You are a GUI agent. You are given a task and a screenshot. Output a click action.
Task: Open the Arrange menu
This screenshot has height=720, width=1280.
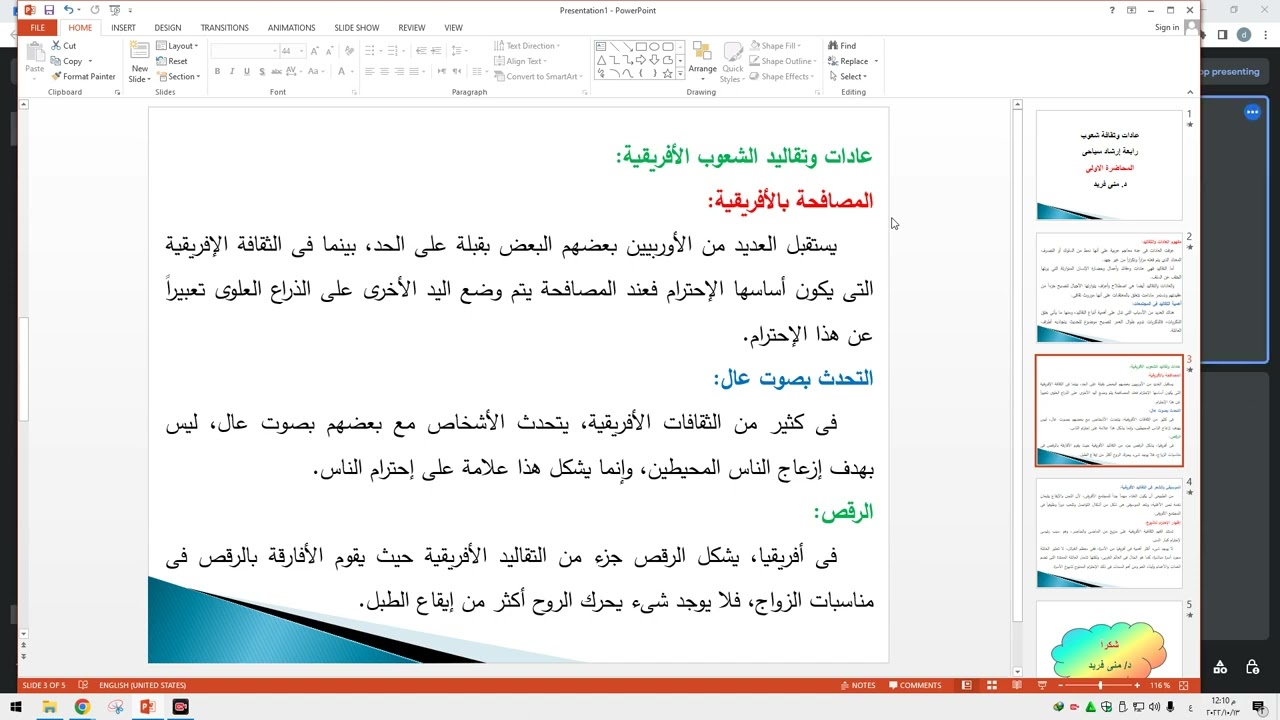(x=702, y=62)
